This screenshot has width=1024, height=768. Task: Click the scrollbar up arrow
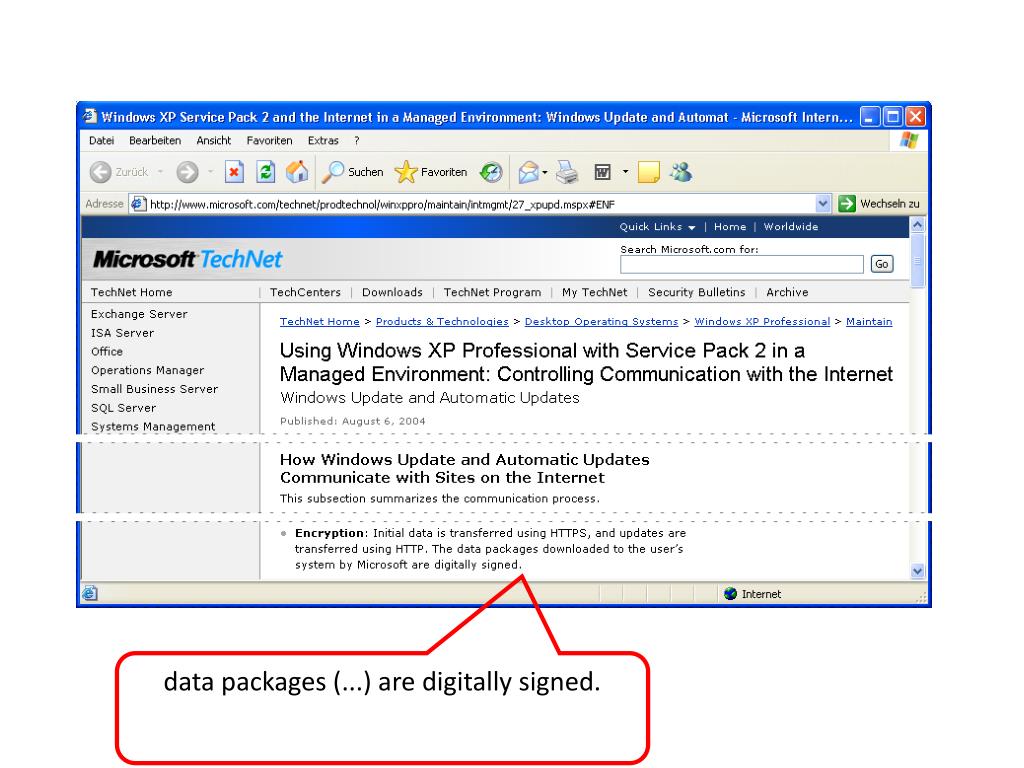click(918, 225)
